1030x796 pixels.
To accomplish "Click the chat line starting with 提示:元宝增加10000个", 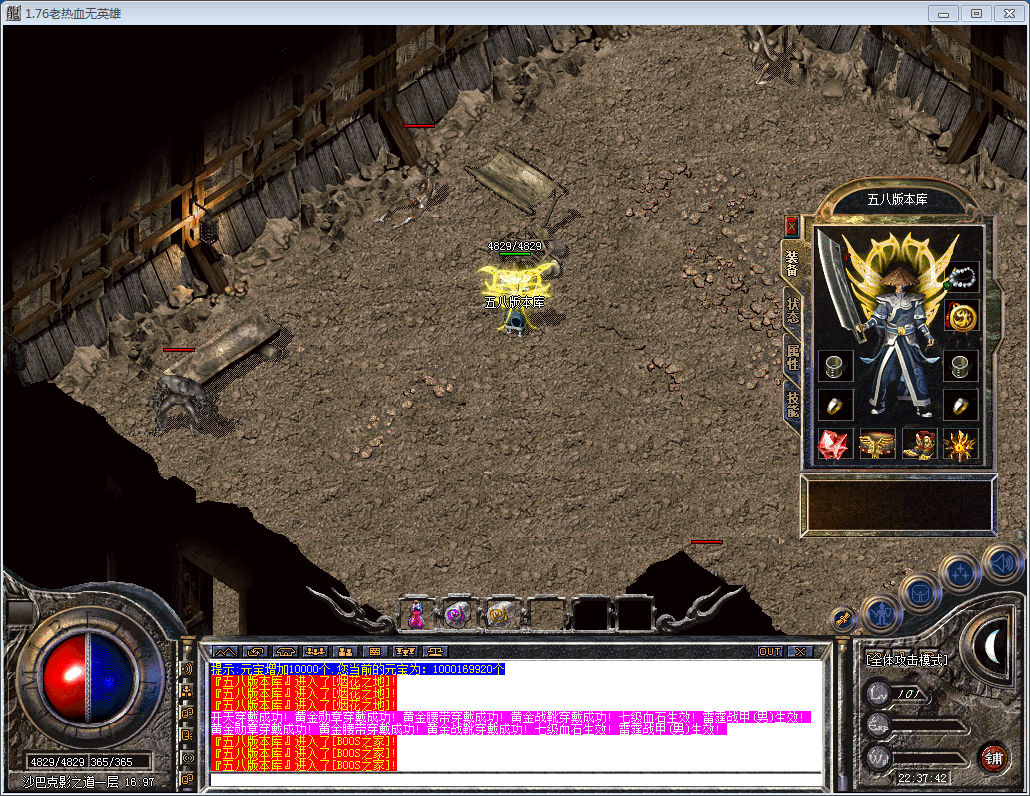I will point(357,669).
